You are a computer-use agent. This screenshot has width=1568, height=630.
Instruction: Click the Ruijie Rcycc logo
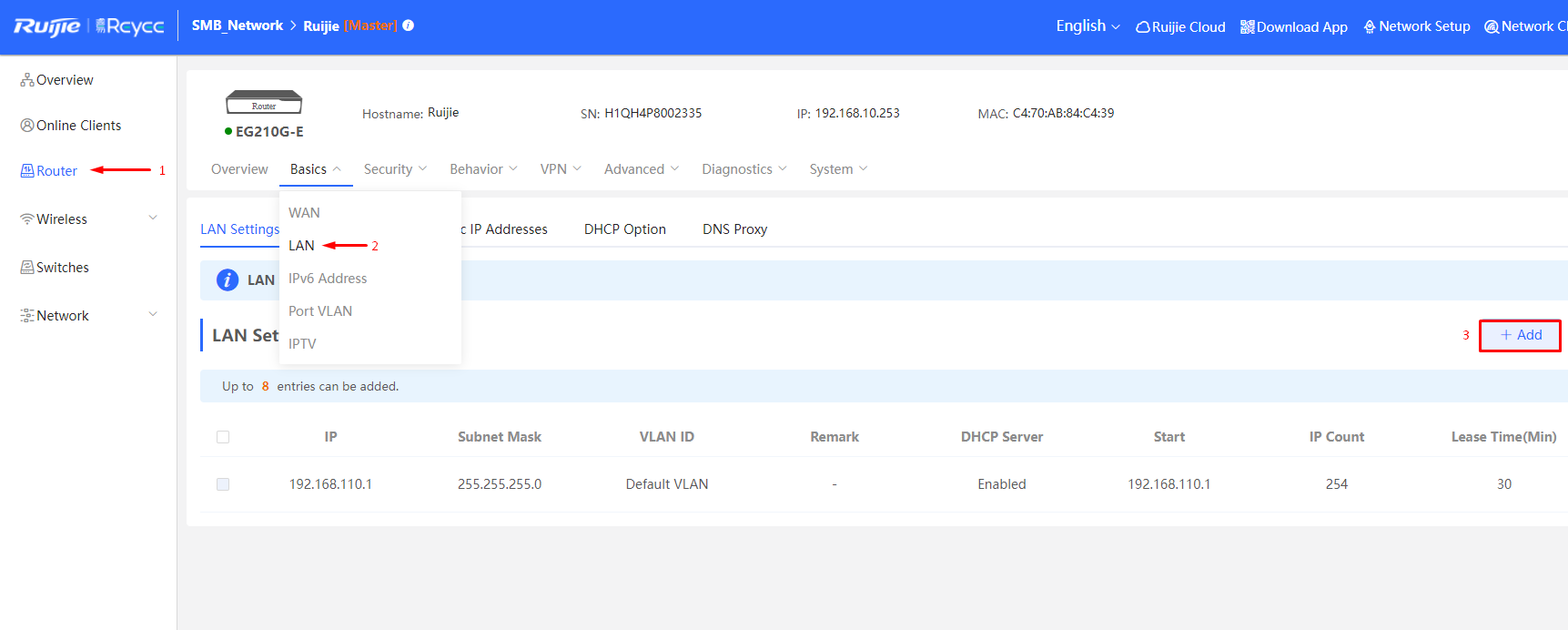[x=88, y=26]
